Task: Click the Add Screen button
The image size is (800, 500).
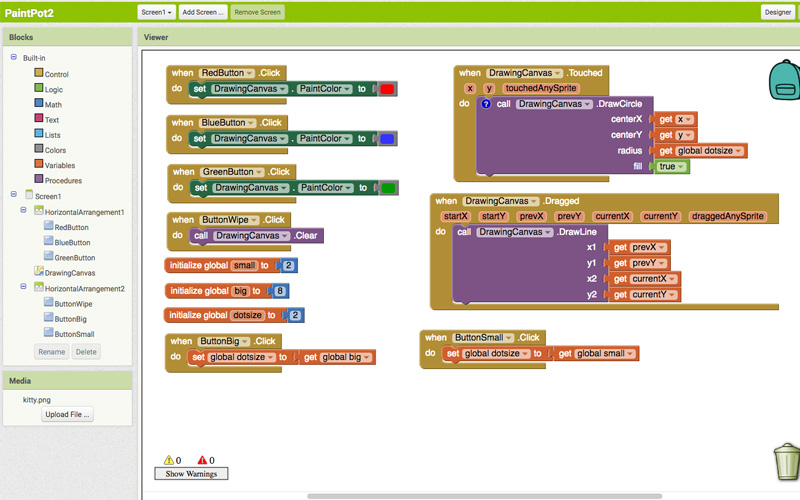Action: click(x=203, y=12)
